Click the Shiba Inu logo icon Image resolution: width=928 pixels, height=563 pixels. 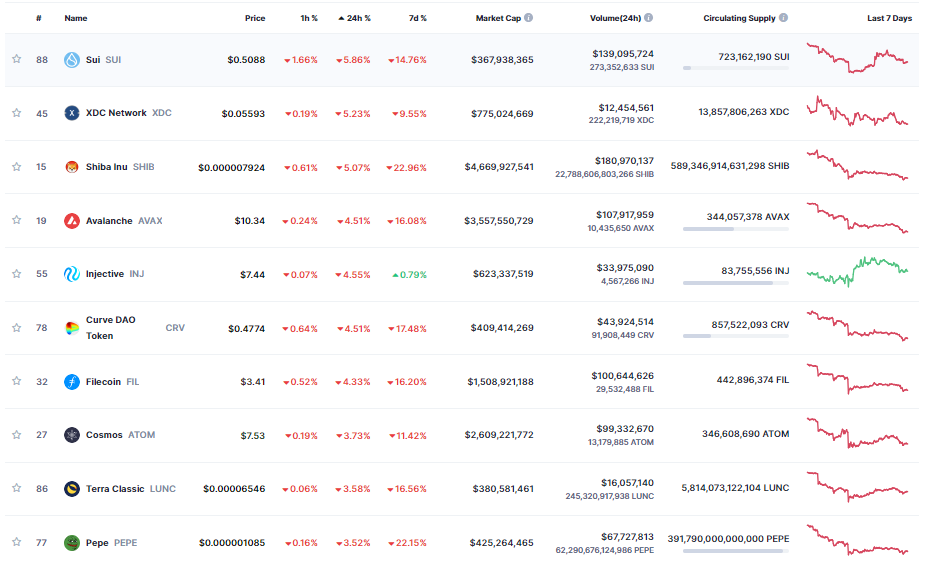click(x=72, y=167)
